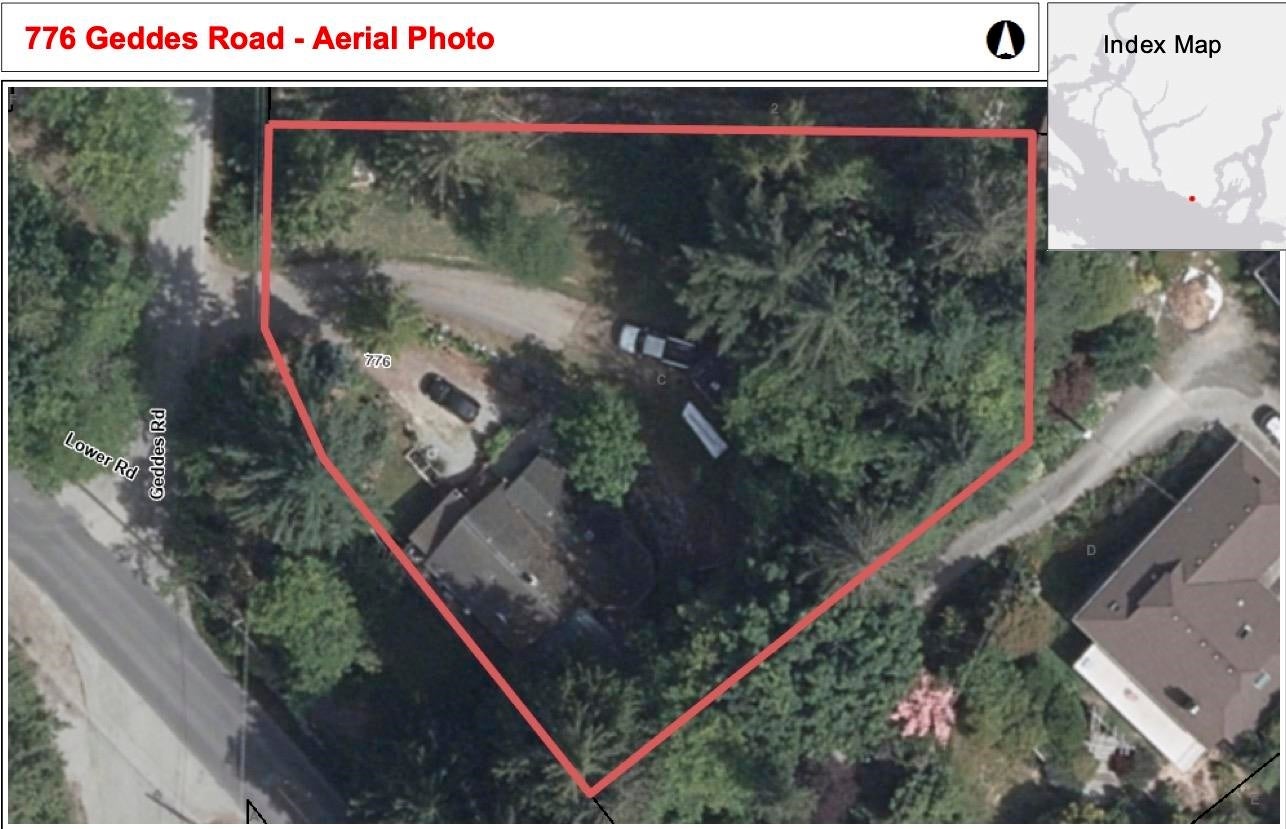Click the bottom vertex of red boundary
The height and width of the screenshot is (829, 1286).
590,791
